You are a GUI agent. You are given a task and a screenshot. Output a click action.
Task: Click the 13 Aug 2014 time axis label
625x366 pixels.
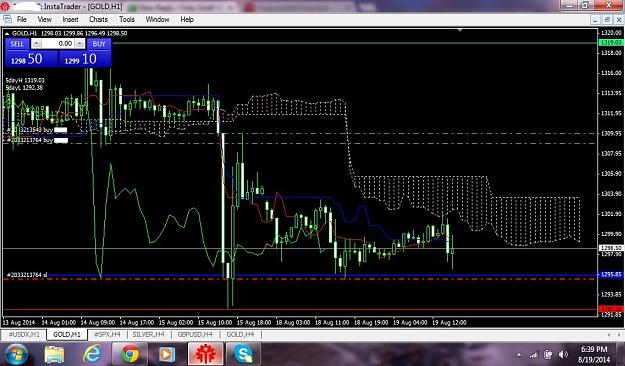click(x=19, y=322)
